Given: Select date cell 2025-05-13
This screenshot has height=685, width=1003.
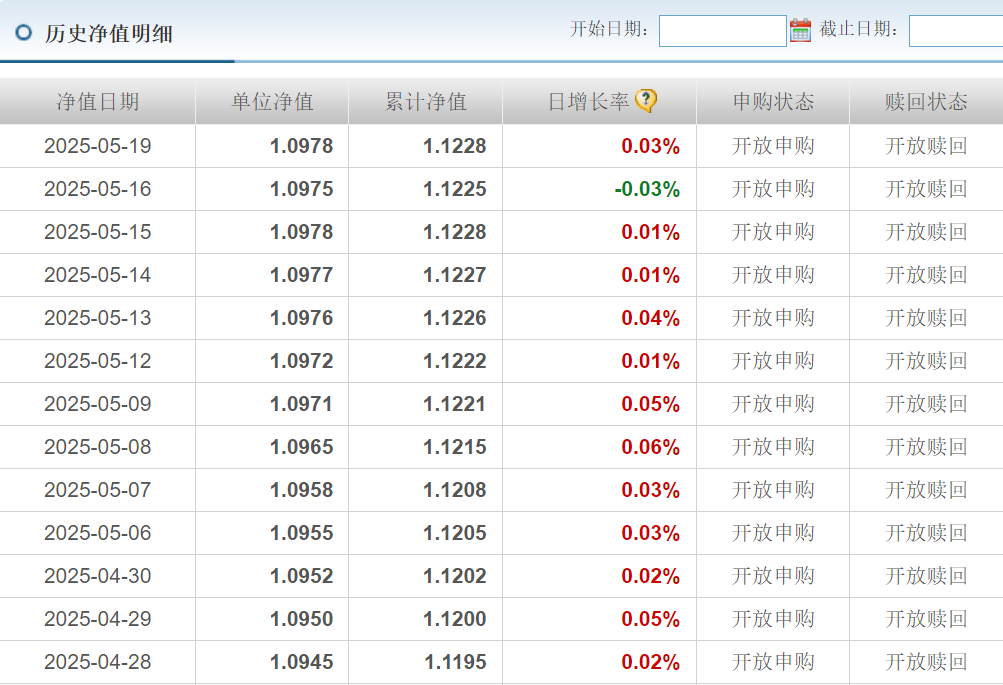Looking at the screenshot, I should 98,318.
